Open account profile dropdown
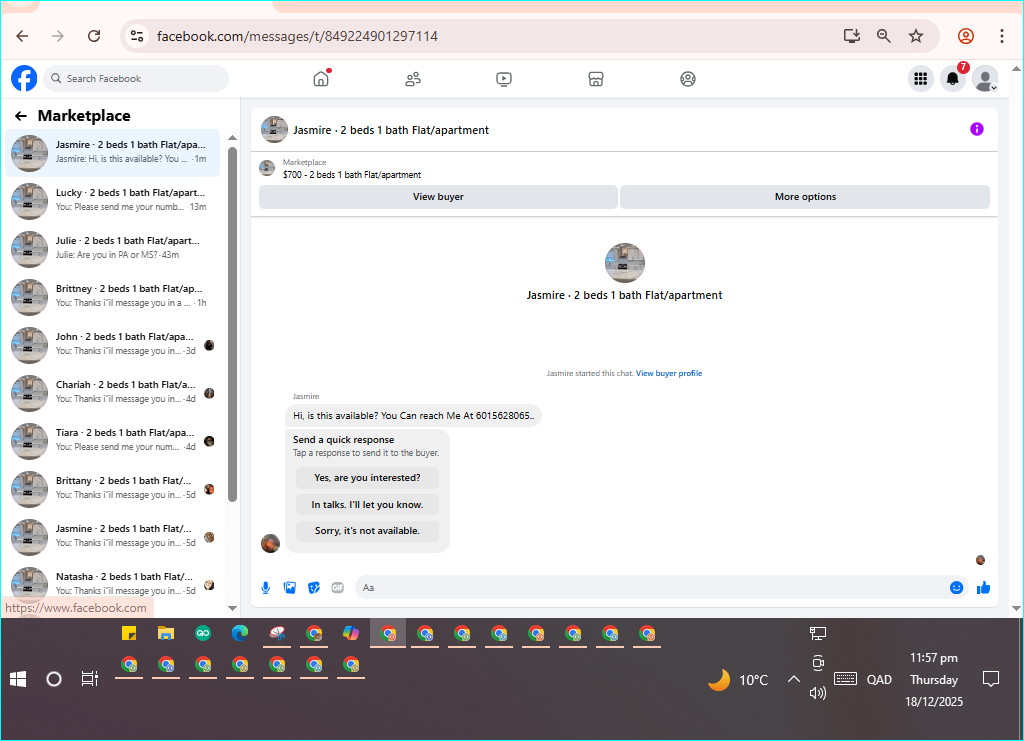This screenshot has width=1024, height=741. click(x=985, y=79)
